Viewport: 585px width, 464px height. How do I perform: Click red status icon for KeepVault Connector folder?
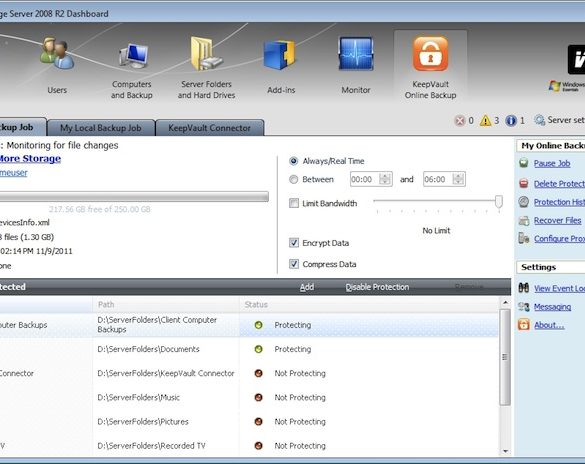pos(258,373)
